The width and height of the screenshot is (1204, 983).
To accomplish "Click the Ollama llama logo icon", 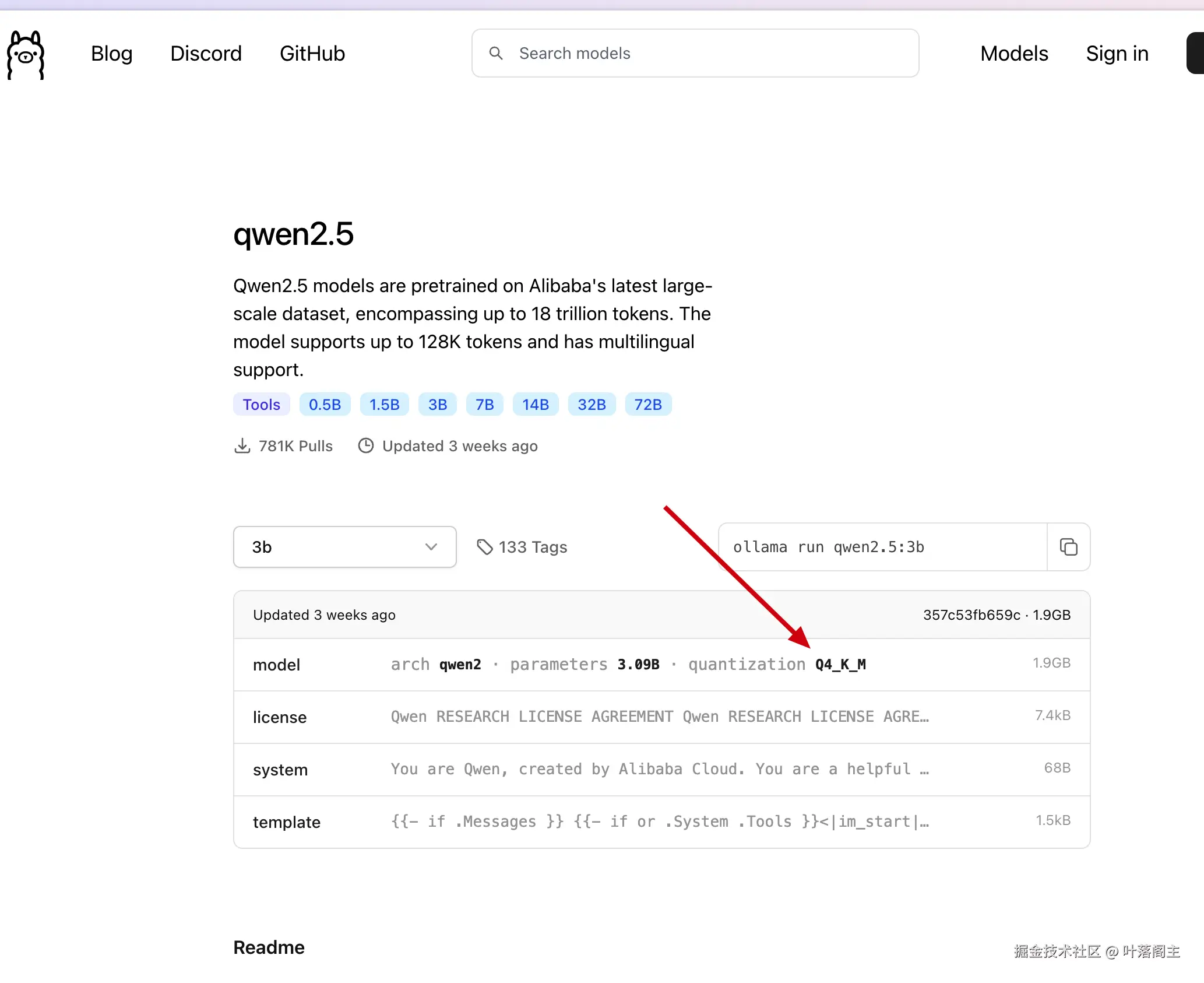I will coord(26,54).
